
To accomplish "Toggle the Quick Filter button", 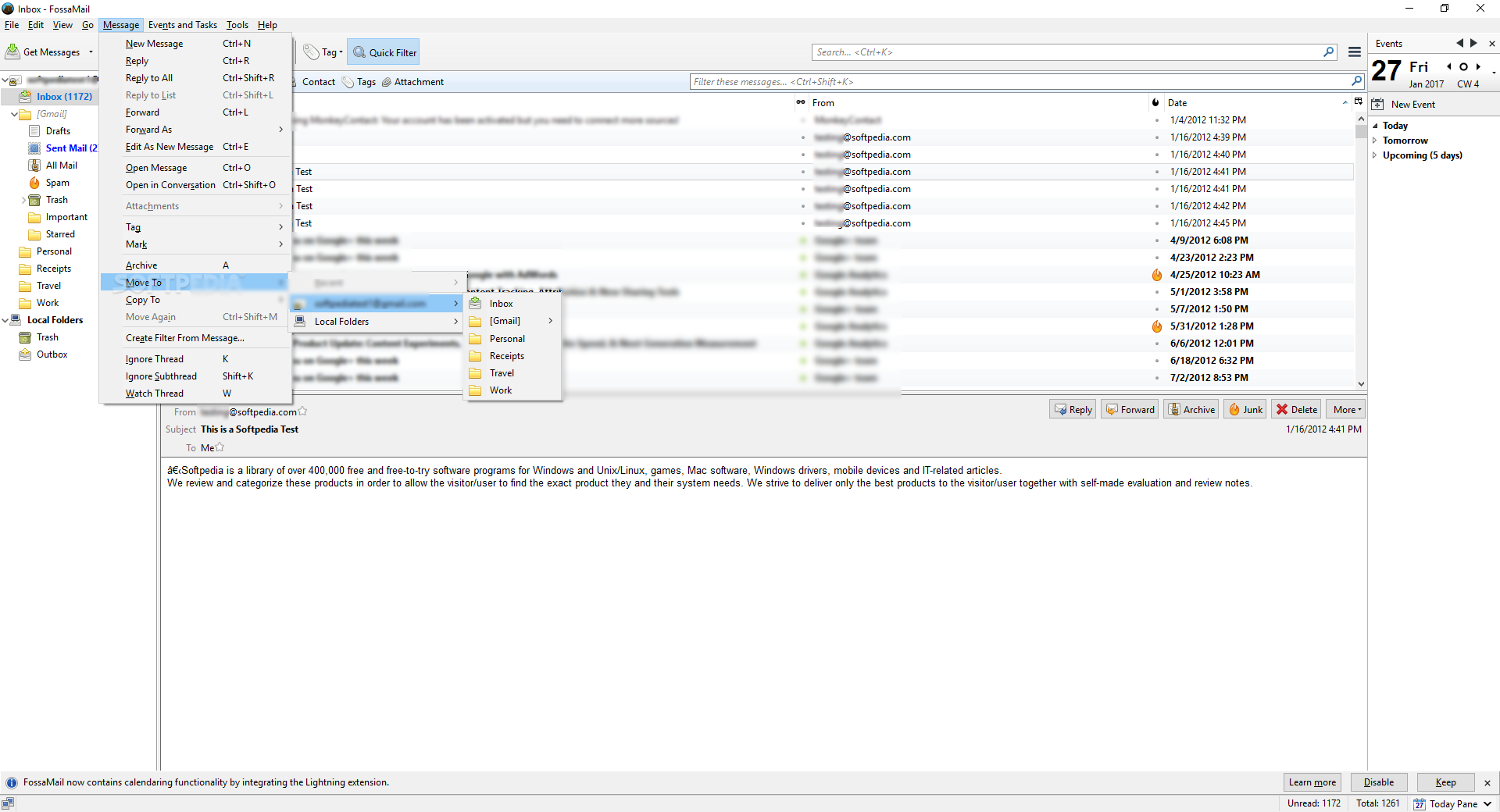I will pos(384,52).
